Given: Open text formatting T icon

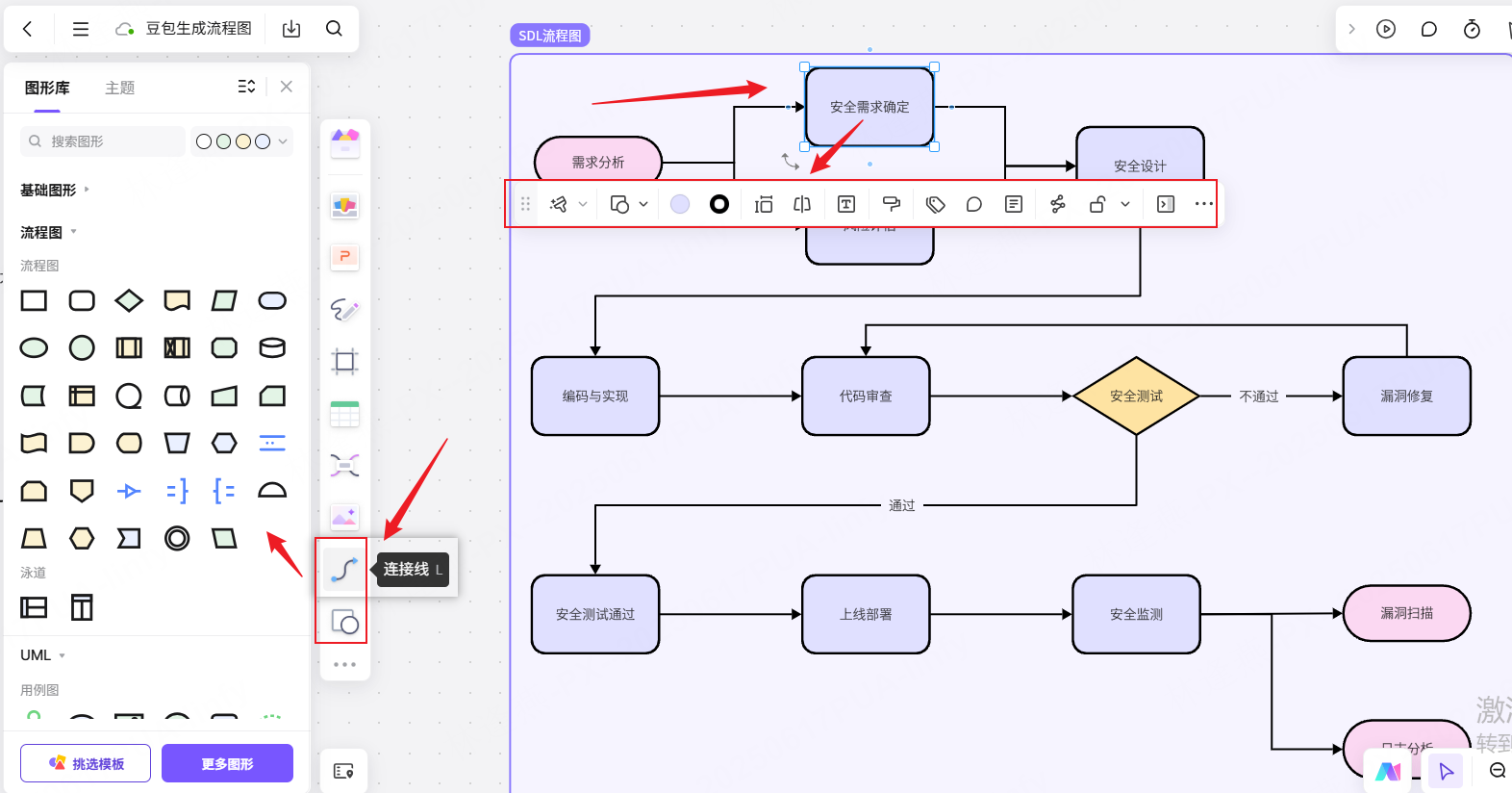Looking at the screenshot, I should coord(846,204).
